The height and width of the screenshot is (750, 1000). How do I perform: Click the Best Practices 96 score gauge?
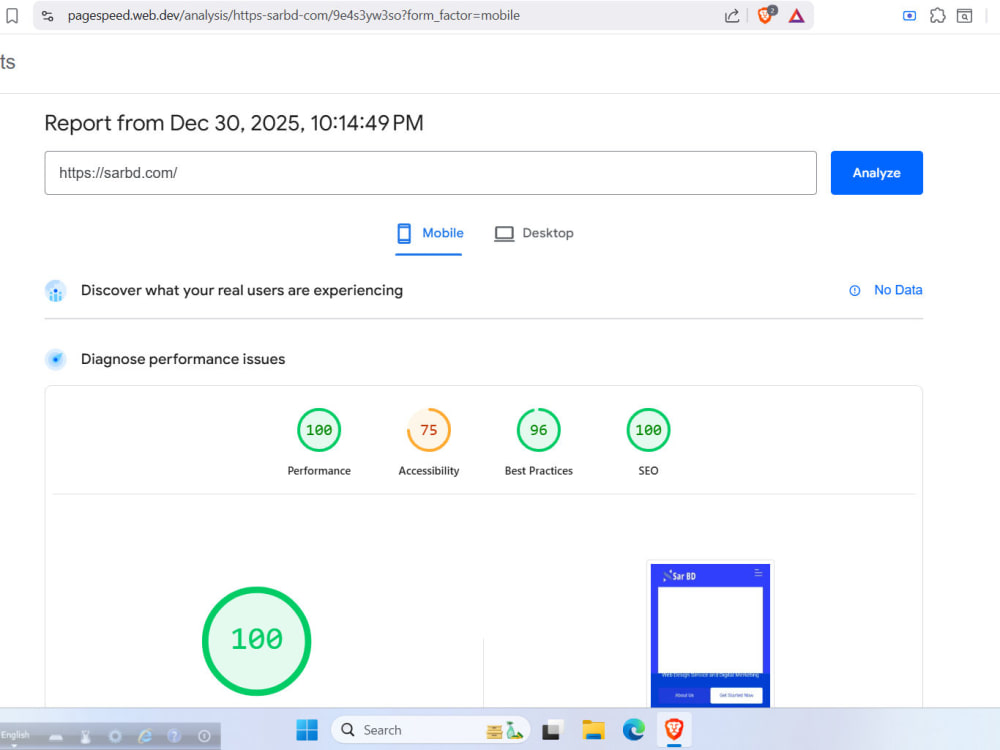538,430
